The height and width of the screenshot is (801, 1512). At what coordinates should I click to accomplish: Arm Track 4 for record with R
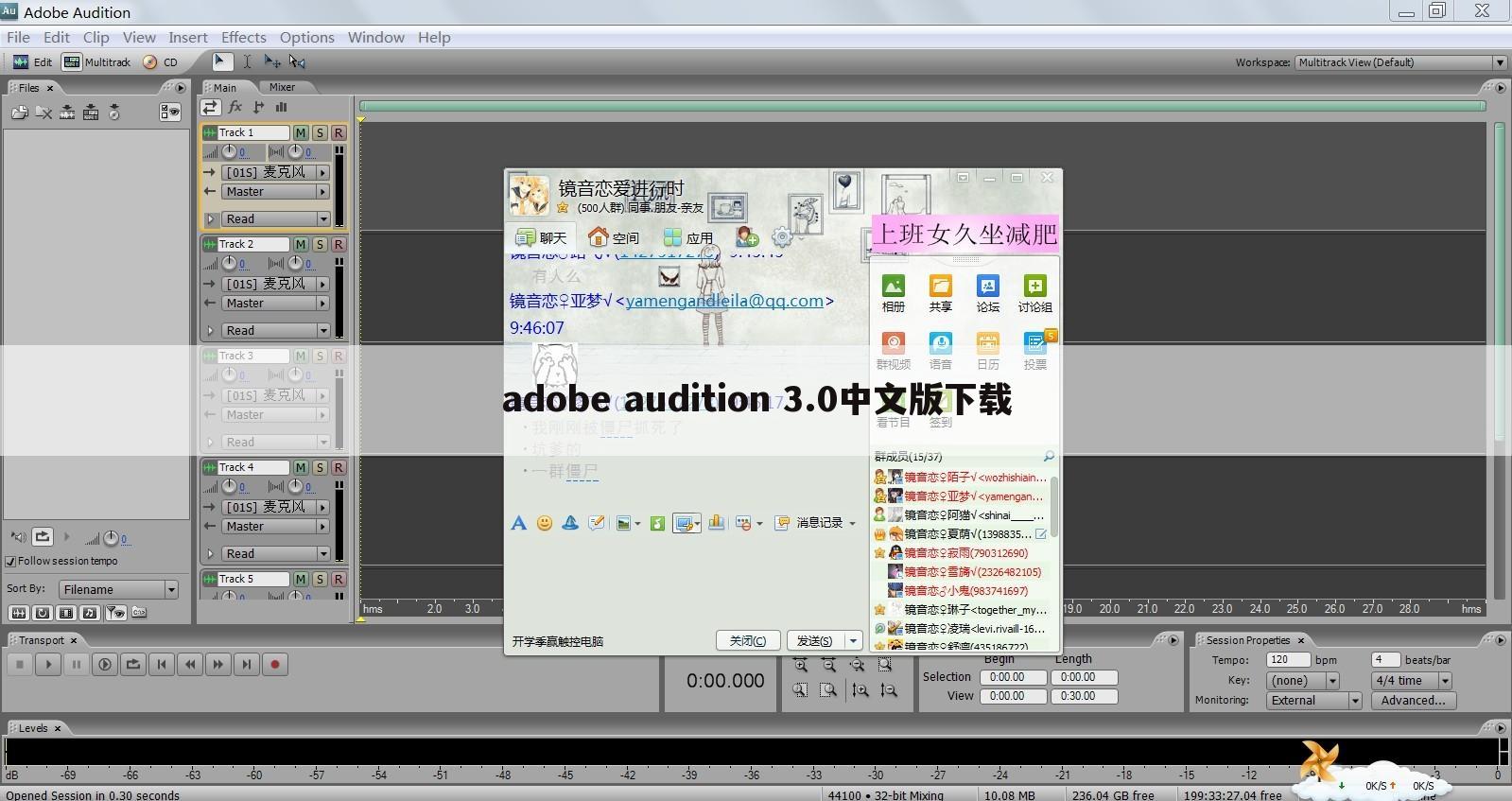(339, 467)
